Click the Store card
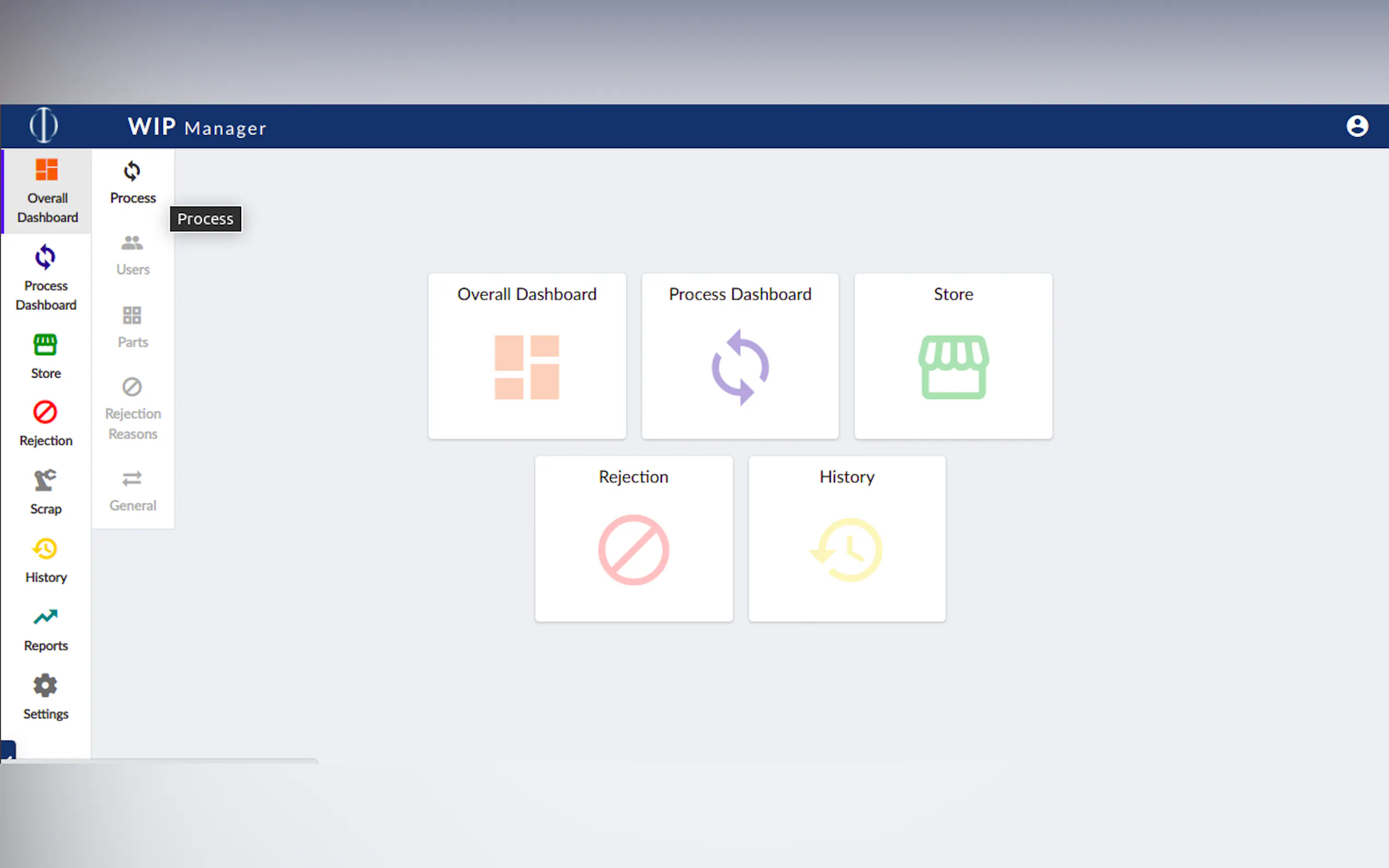 point(953,356)
